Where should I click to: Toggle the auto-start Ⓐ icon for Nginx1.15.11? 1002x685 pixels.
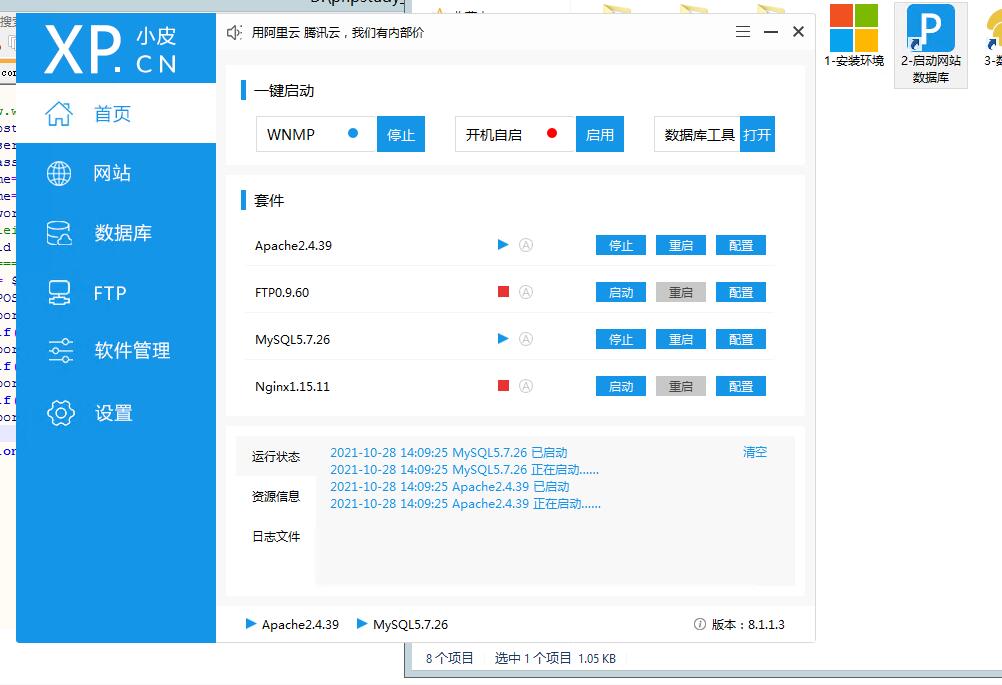526,386
